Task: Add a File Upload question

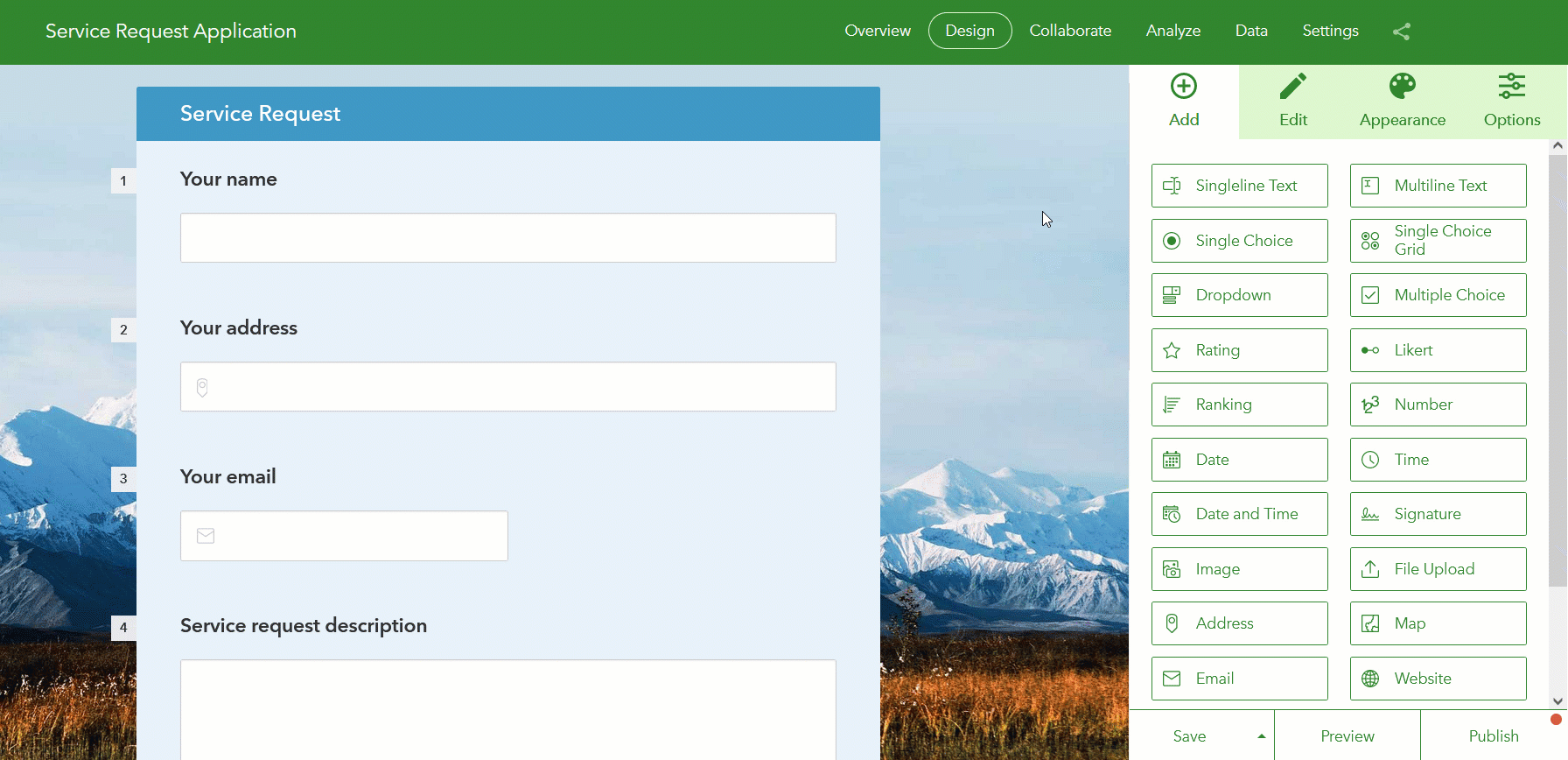Action: [1438, 569]
